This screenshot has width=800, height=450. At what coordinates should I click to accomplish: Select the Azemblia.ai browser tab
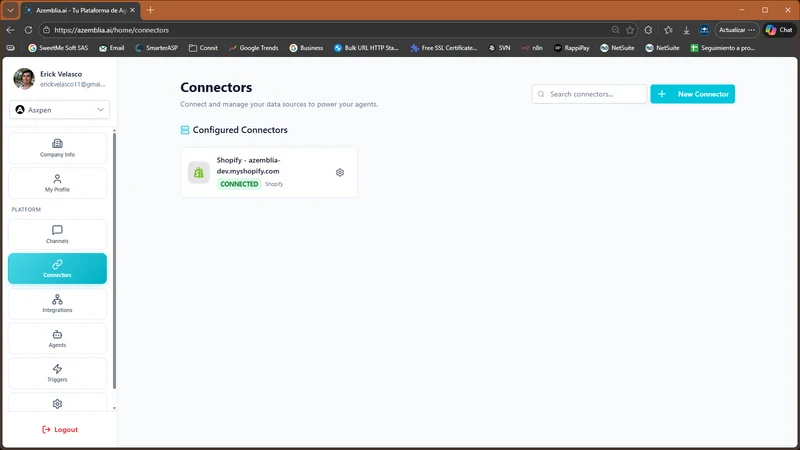(81, 10)
